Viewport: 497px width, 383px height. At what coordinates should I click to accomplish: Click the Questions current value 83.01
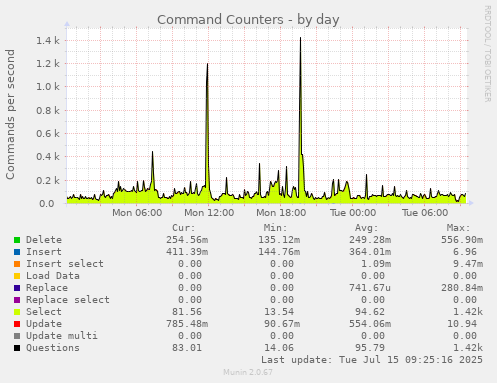(187, 348)
